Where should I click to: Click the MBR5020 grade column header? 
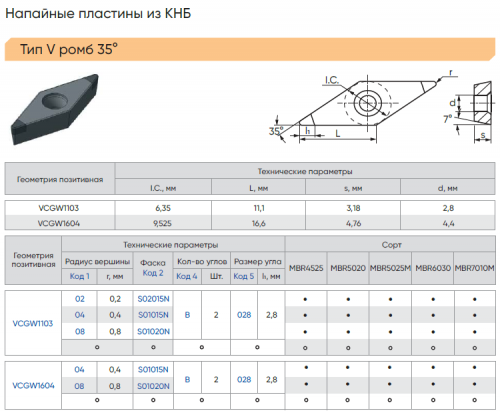[348, 268]
